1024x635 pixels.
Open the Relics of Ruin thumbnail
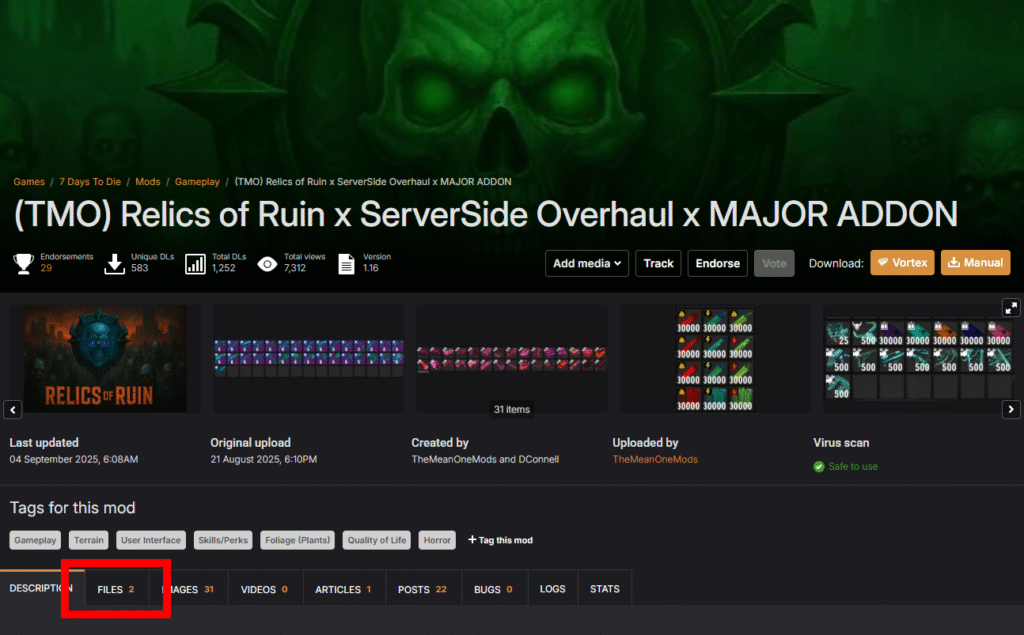click(105, 359)
